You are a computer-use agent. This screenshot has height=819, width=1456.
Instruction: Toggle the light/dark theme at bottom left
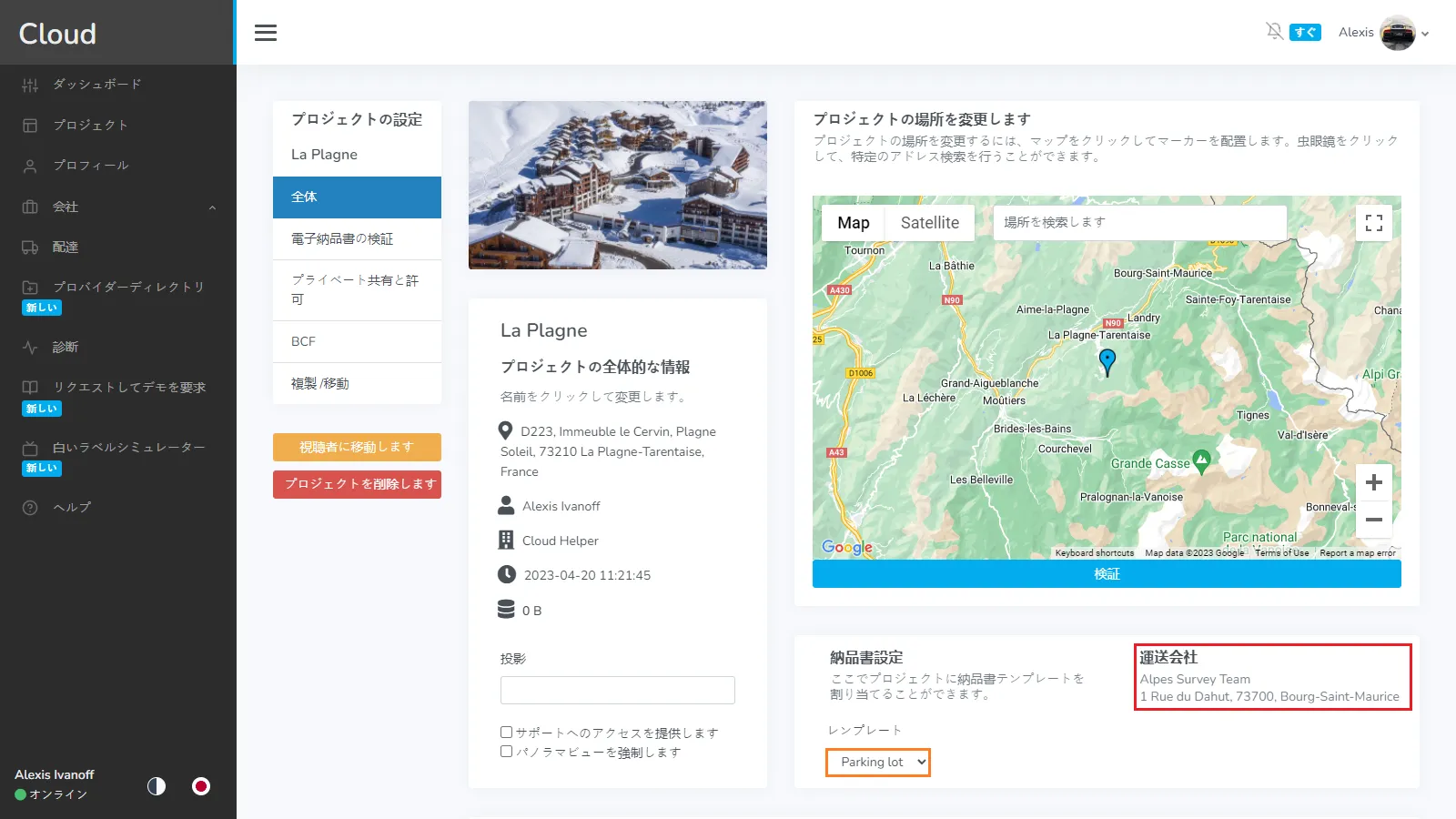157,786
